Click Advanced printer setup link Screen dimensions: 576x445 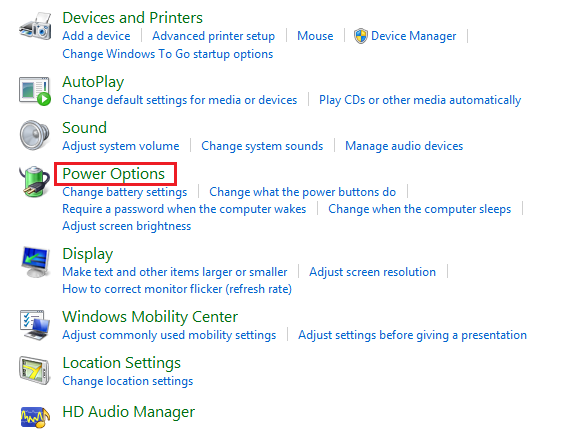coord(213,36)
